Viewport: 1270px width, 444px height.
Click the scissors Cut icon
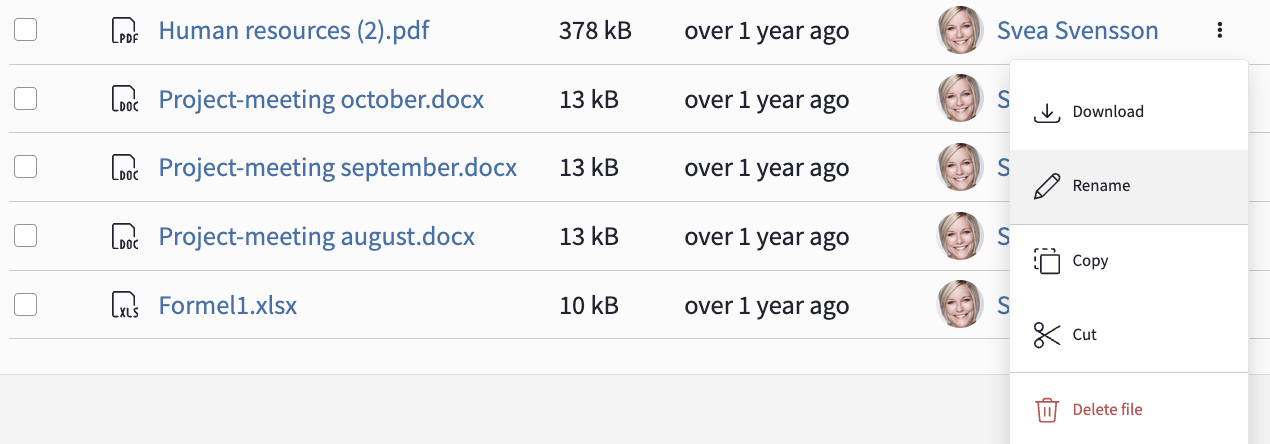[1046, 335]
